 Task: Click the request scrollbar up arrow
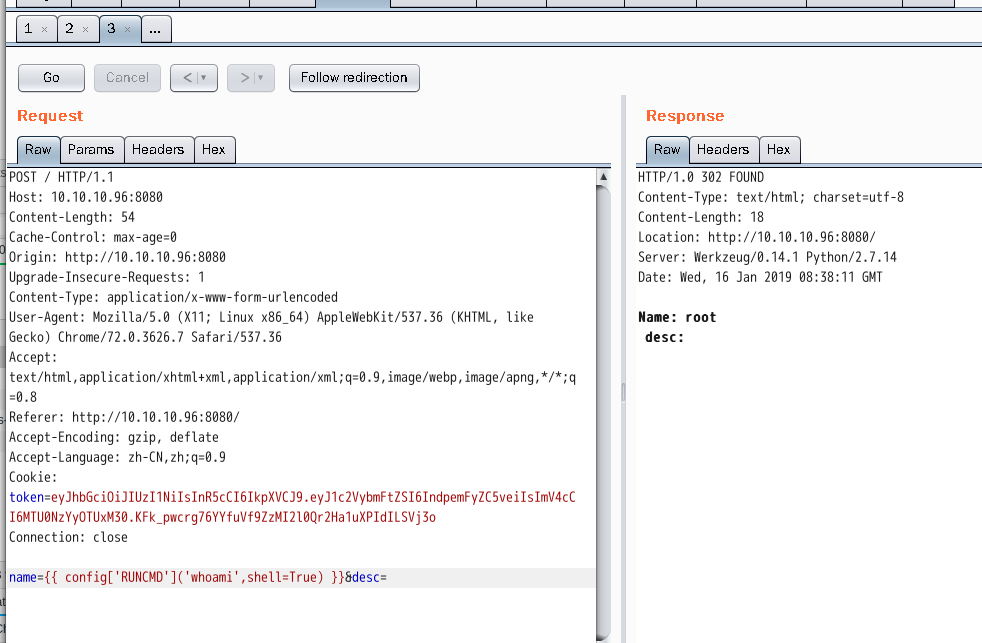click(603, 177)
